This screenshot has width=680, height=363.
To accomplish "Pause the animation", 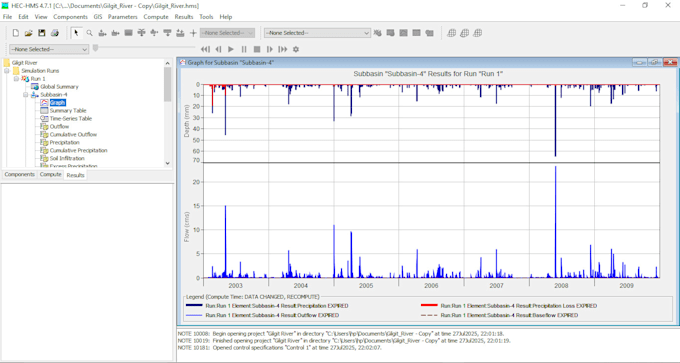I will (244, 49).
